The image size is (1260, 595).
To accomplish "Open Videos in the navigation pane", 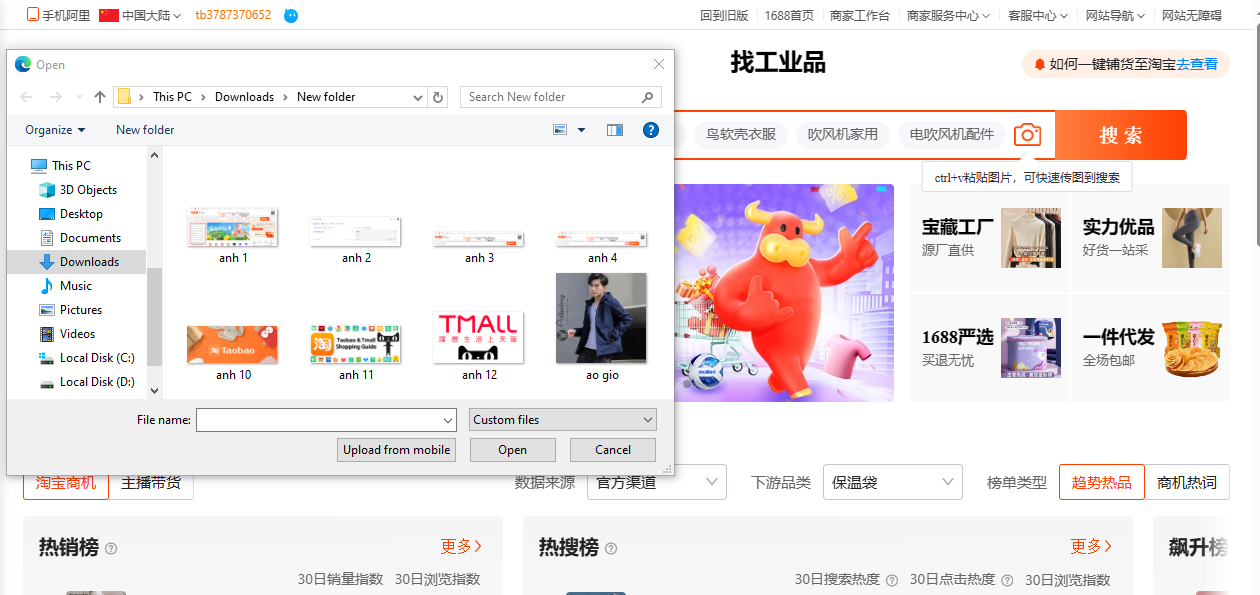I will [77, 334].
